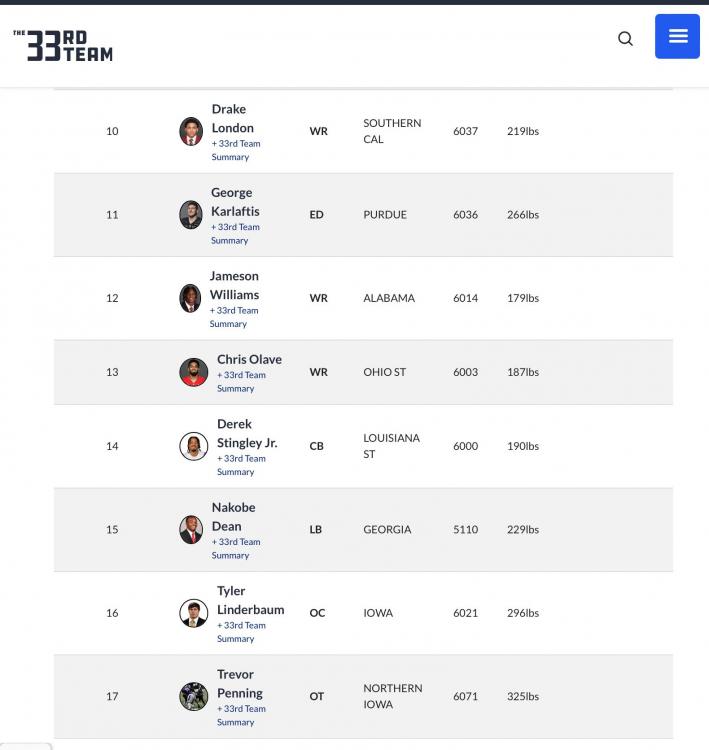Click Drake London's player photo
709x750 pixels.
[191, 131]
